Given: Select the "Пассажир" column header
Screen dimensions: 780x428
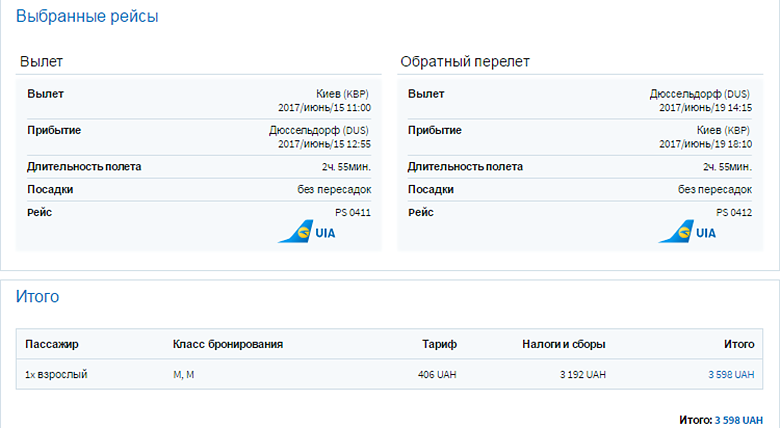Looking at the screenshot, I should (52, 344).
